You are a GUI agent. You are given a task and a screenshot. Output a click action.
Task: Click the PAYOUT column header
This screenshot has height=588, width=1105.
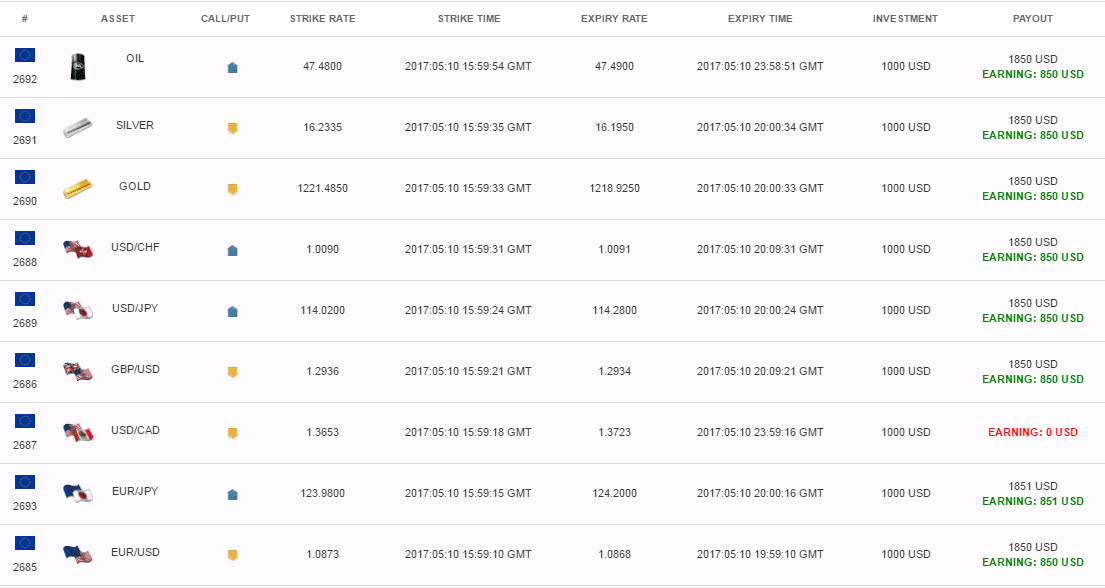[1033, 19]
